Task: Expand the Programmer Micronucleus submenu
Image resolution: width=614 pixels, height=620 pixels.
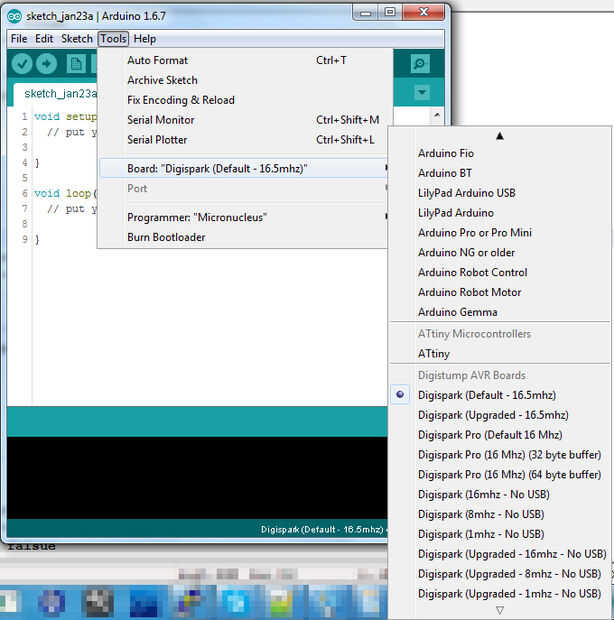Action: pyautogui.click(x=244, y=217)
